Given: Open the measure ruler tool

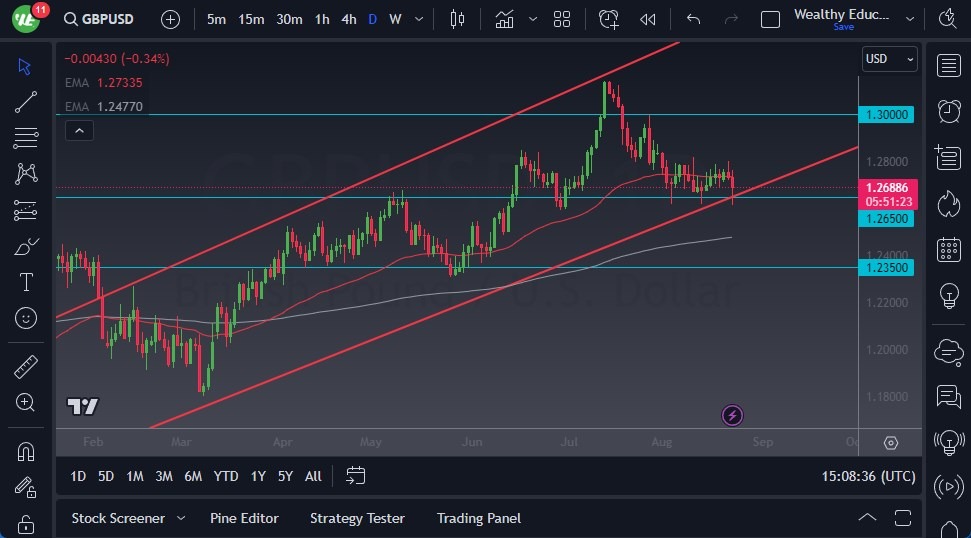Looking at the screenshot, I should click(x=26, y=367).
